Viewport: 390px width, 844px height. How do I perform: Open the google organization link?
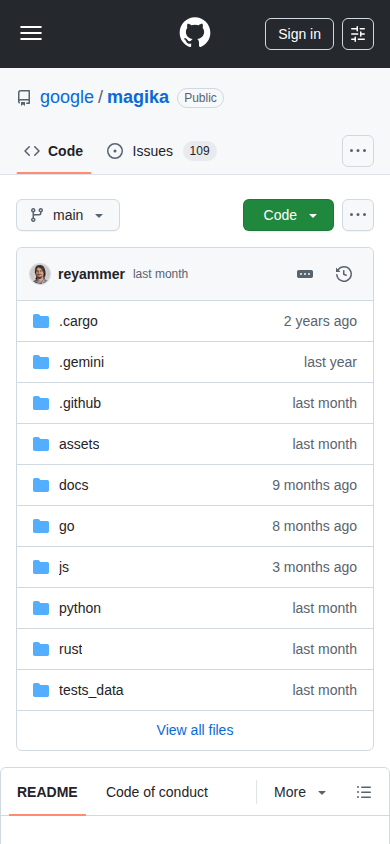click(x=67, y=97)
